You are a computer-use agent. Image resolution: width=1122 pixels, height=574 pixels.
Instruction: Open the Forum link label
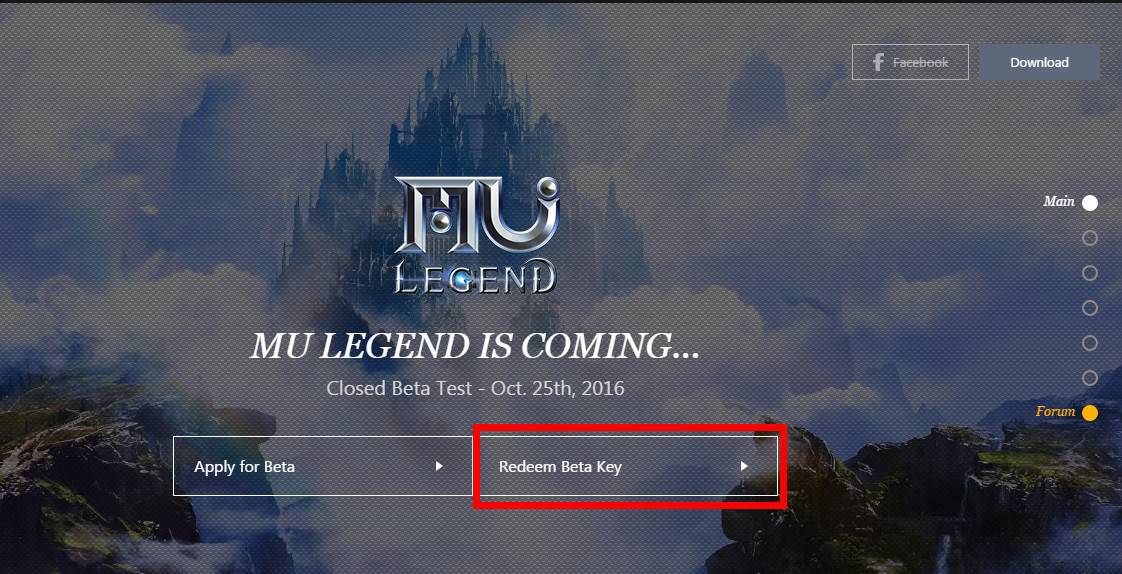point(1055,412)
